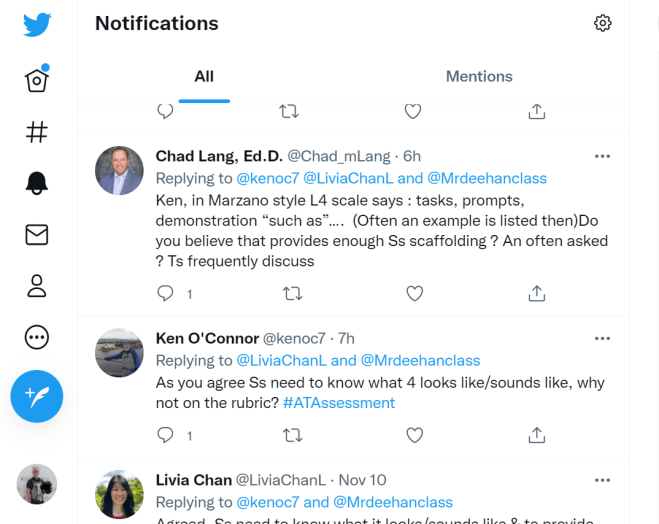The width and height of the screenshot is (659, 524).
Task: Switch to the Mentions tab
Action: [479, 76]
